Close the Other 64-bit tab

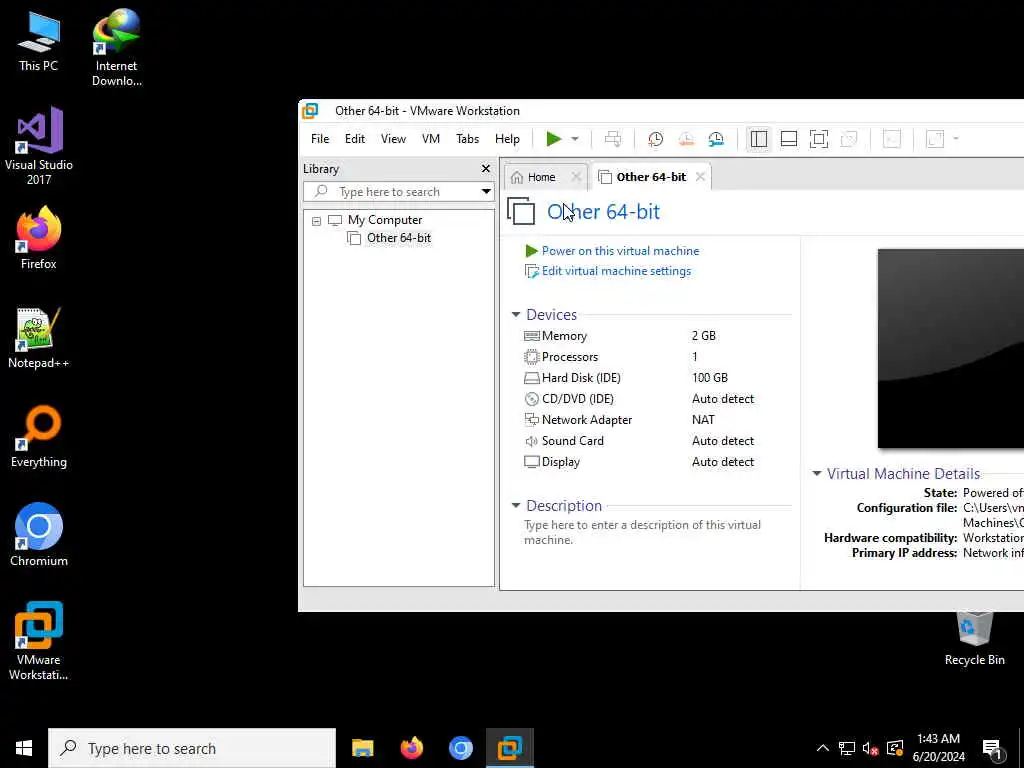(700, 176)
